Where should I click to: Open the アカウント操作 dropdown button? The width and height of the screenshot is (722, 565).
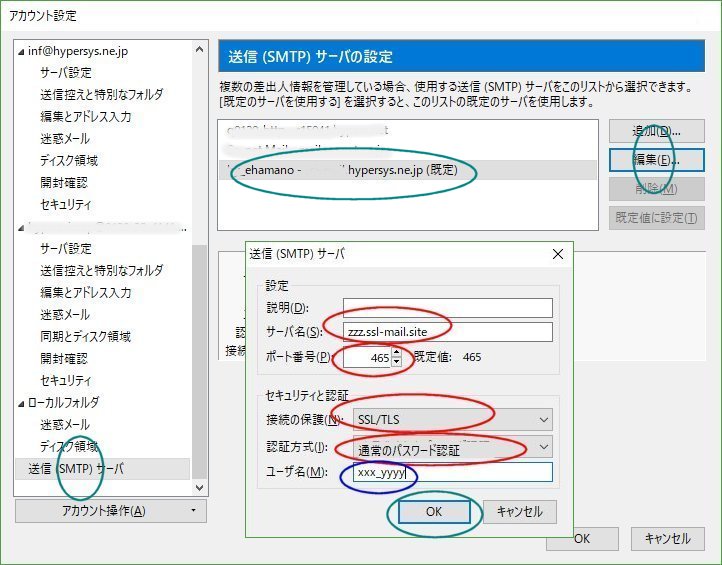110,511
